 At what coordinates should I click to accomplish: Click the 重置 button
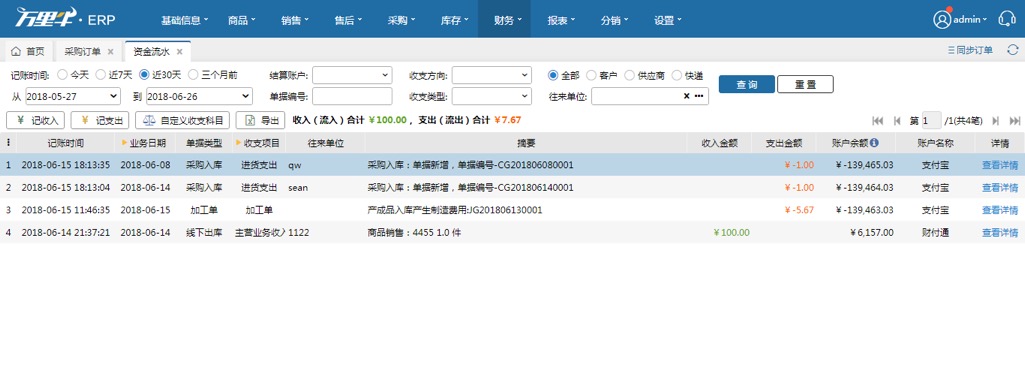805,84
